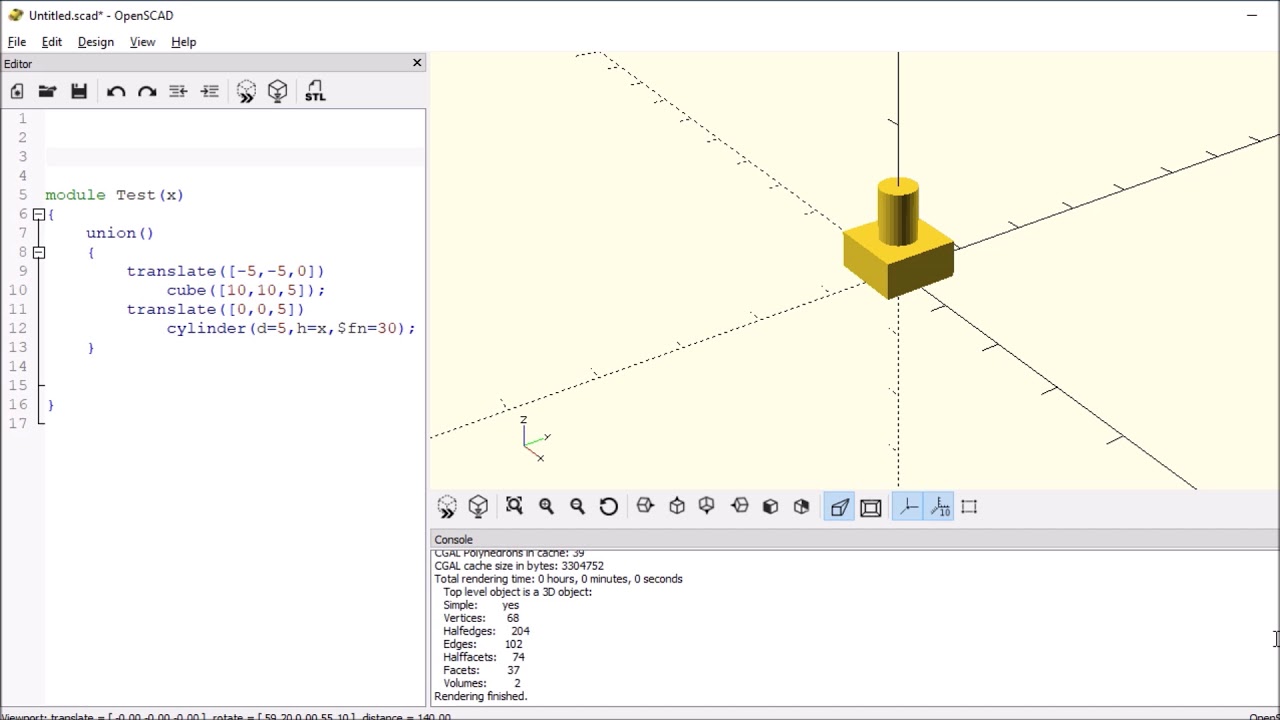Create a new file from editor toolbar

[x=17, y=92]
